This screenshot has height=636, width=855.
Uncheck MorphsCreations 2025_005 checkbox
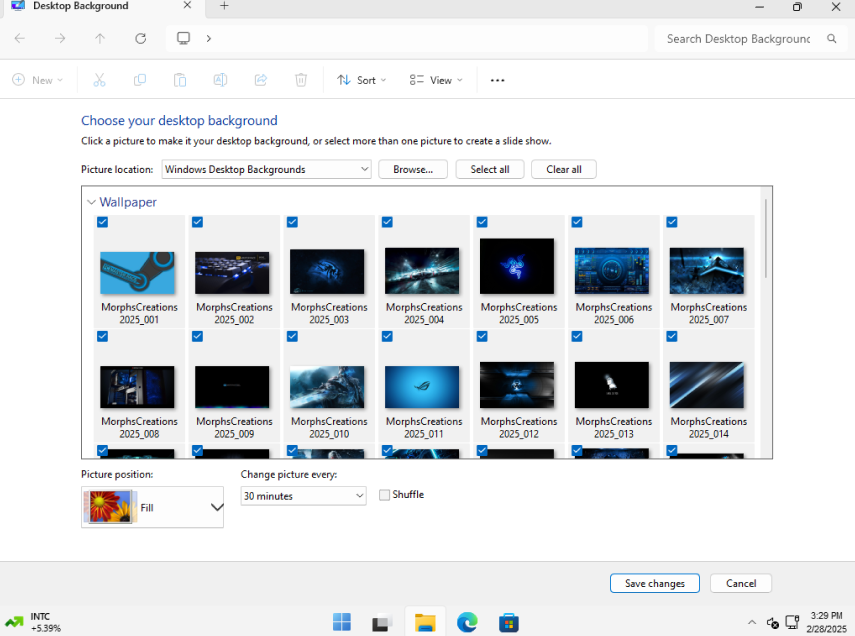point(482,222)
